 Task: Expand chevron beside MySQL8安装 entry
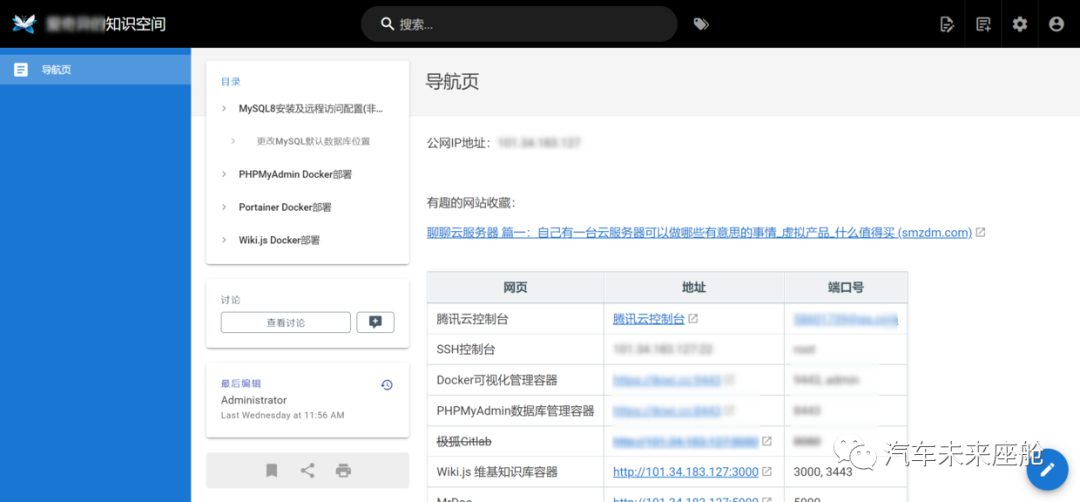pyautogui.click(x=224, y=108)
